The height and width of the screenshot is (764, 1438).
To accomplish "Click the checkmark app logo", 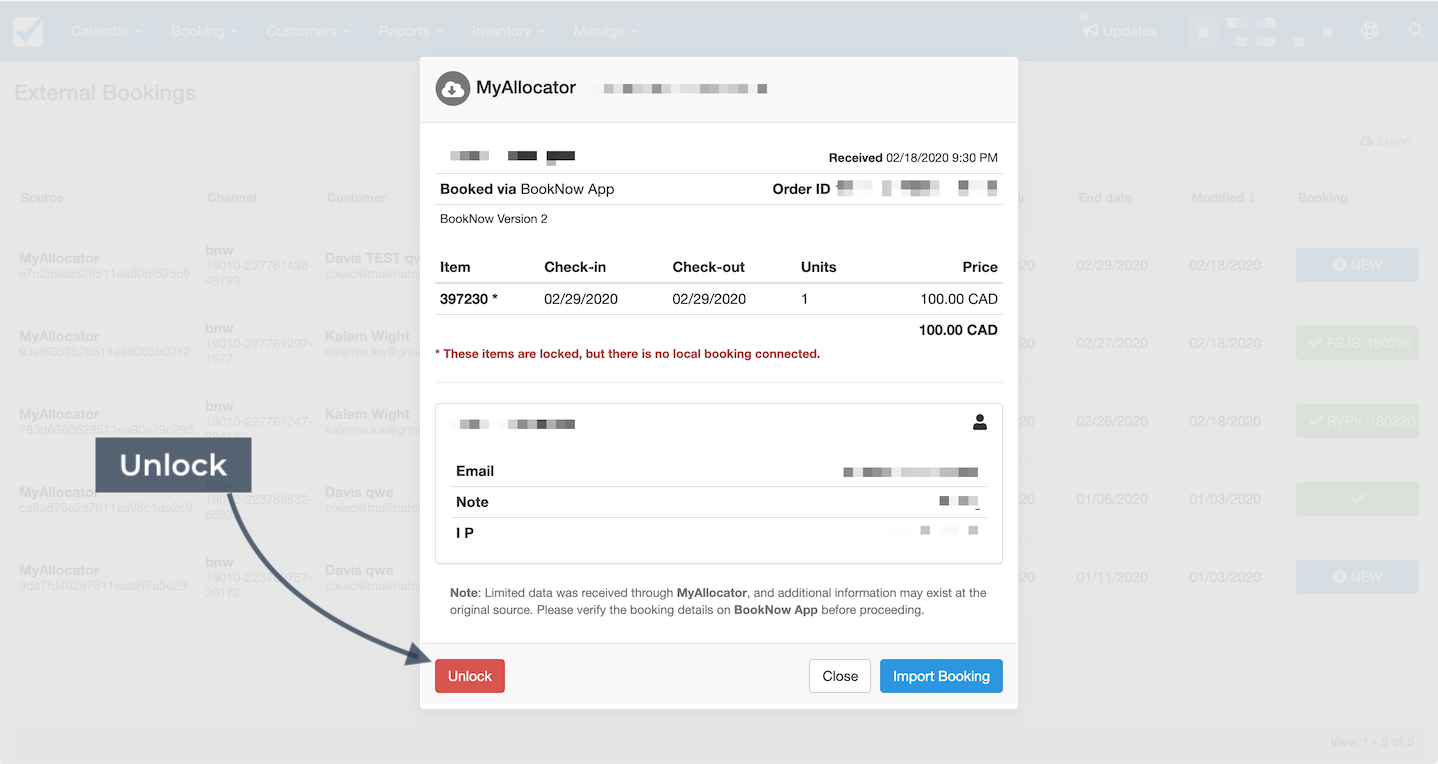I will point(28,31).
